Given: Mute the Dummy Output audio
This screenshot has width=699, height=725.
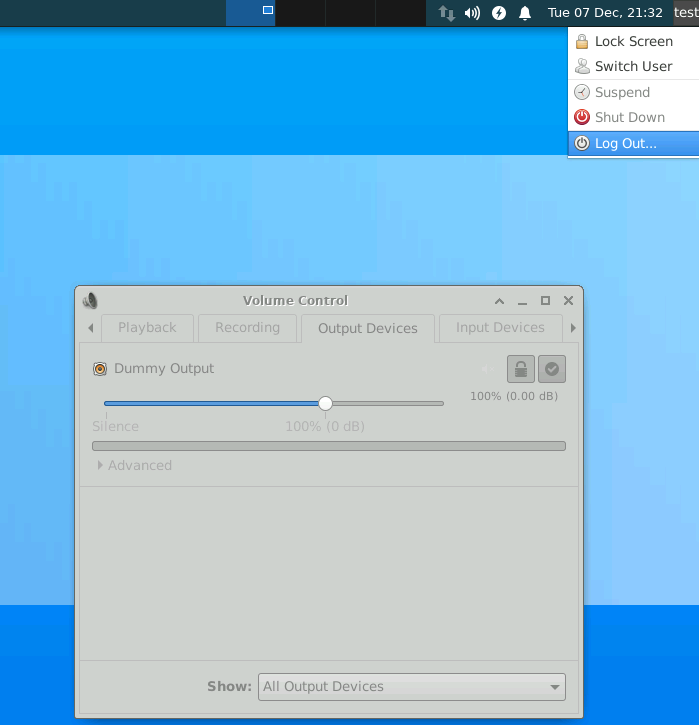Looking at the screenshot, I should [x=488, y=369].
